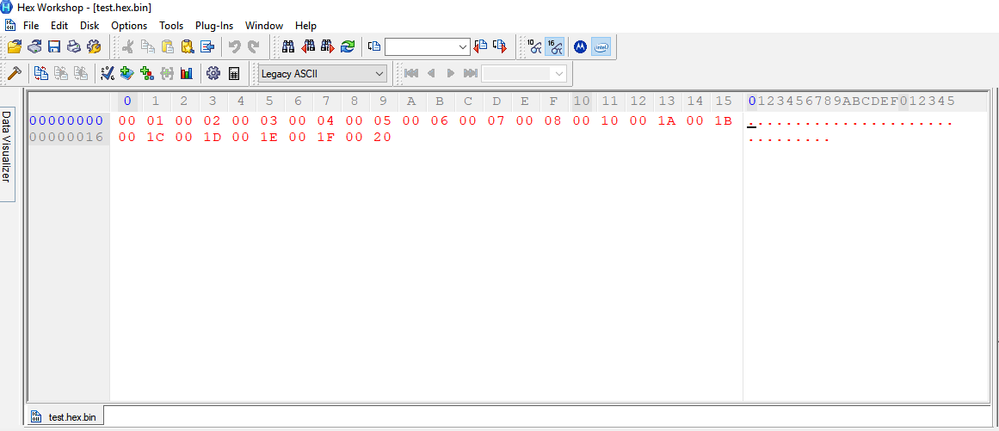Click Goto forward icon with right red arrow
999x431 pixels.
[x=500, y=47]
